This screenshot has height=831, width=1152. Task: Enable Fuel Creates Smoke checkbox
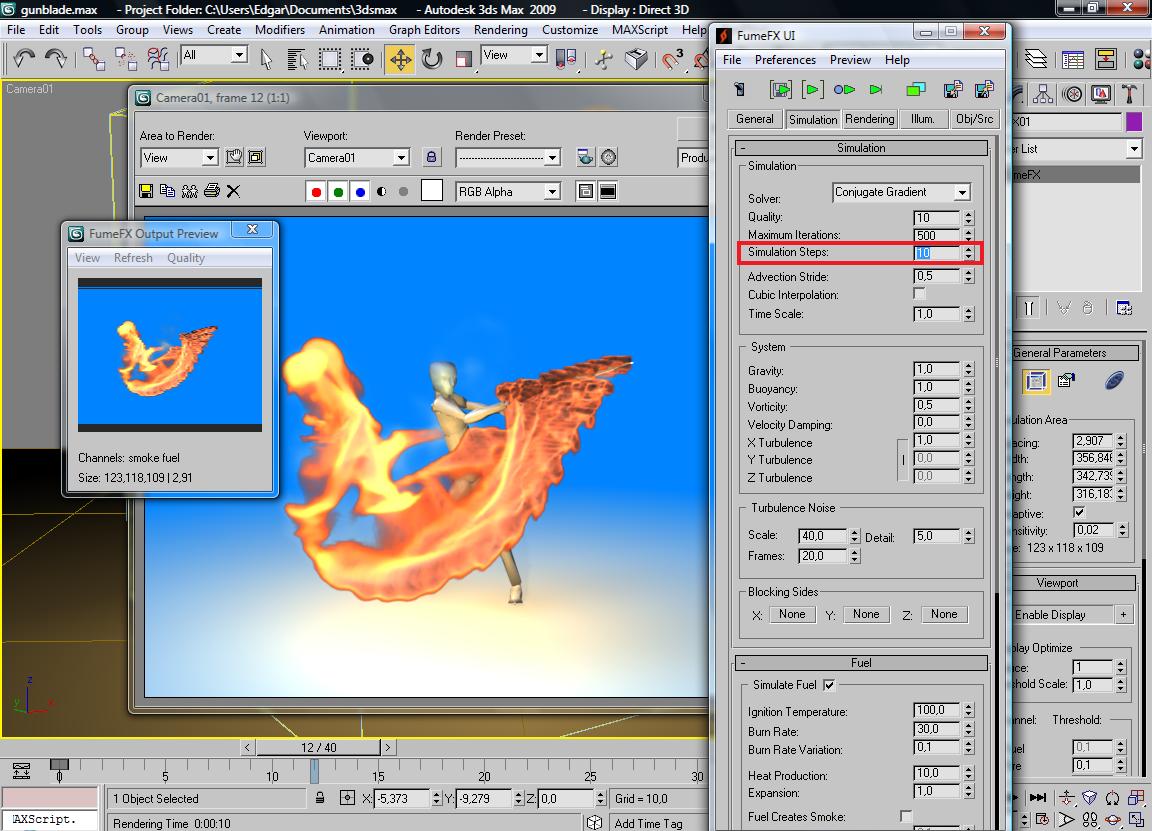tap(906, 816)
